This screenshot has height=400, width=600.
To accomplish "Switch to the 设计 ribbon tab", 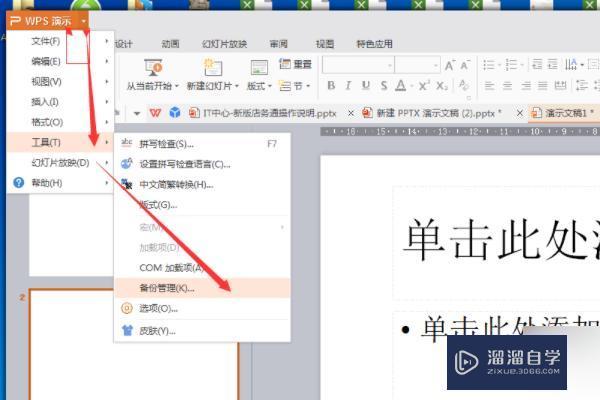I will tap(124, 44).
